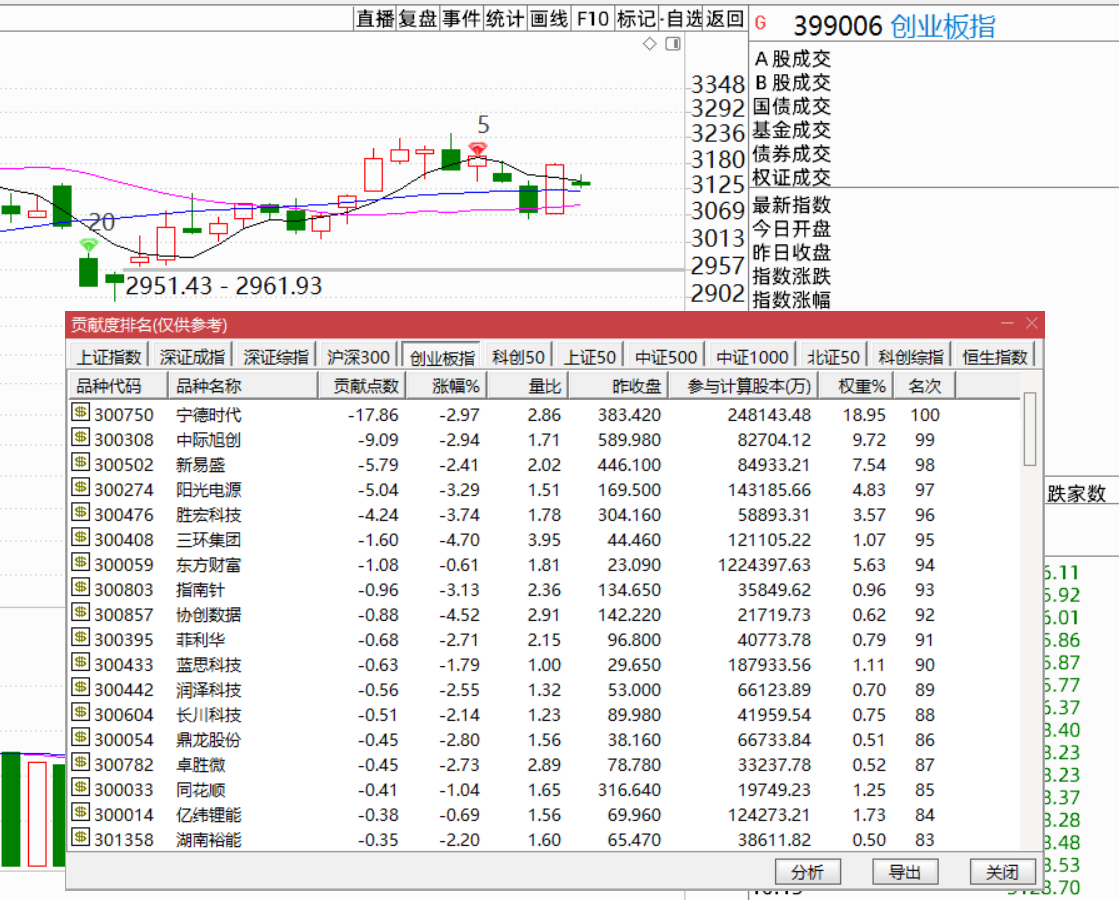The image size is (1119, 900).
Task: Minimize the 贡献度排名 dialog
Action: click(x=1007, y=323)
